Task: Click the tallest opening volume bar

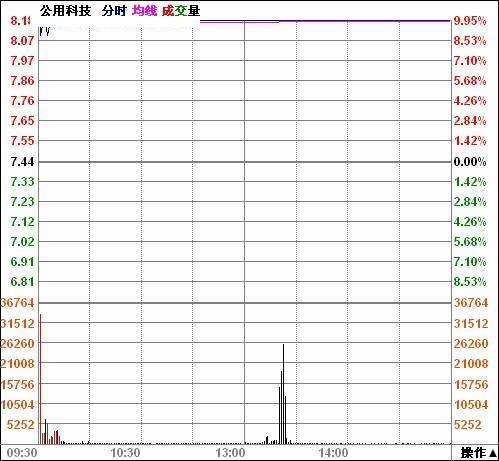Action: (x=41, y=379)
